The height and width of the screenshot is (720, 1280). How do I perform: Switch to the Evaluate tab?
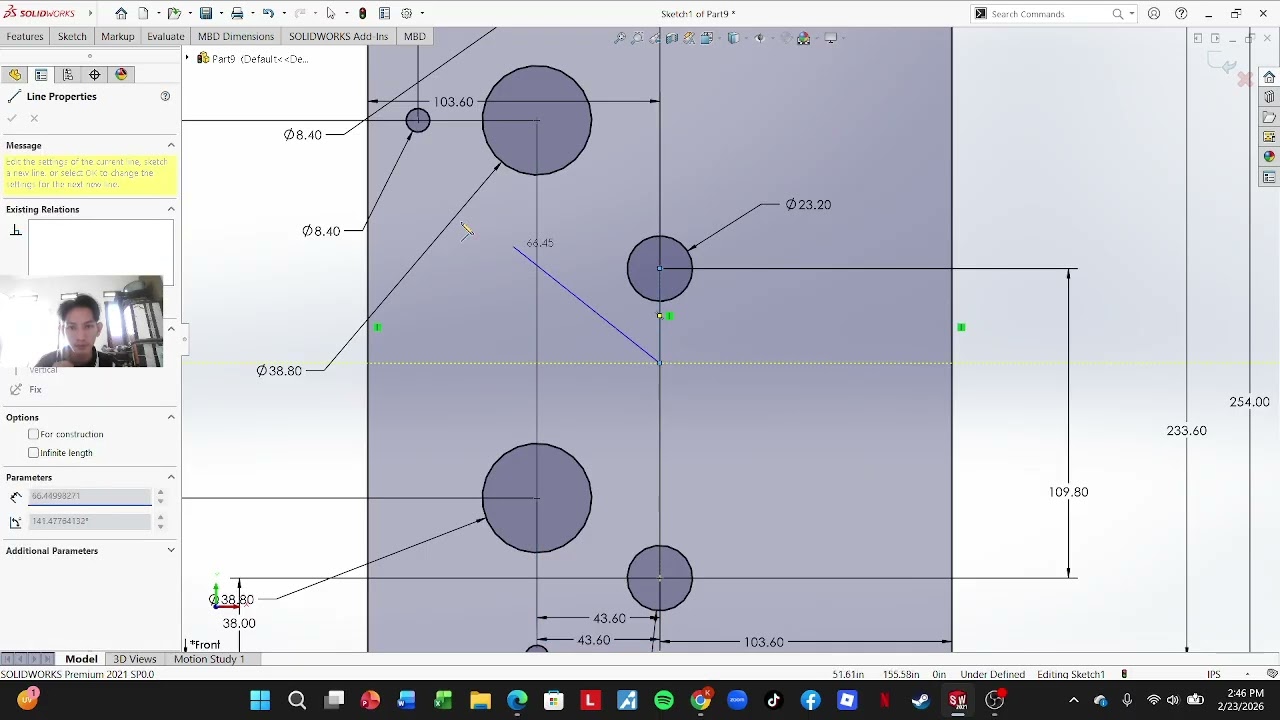point(166,37)
